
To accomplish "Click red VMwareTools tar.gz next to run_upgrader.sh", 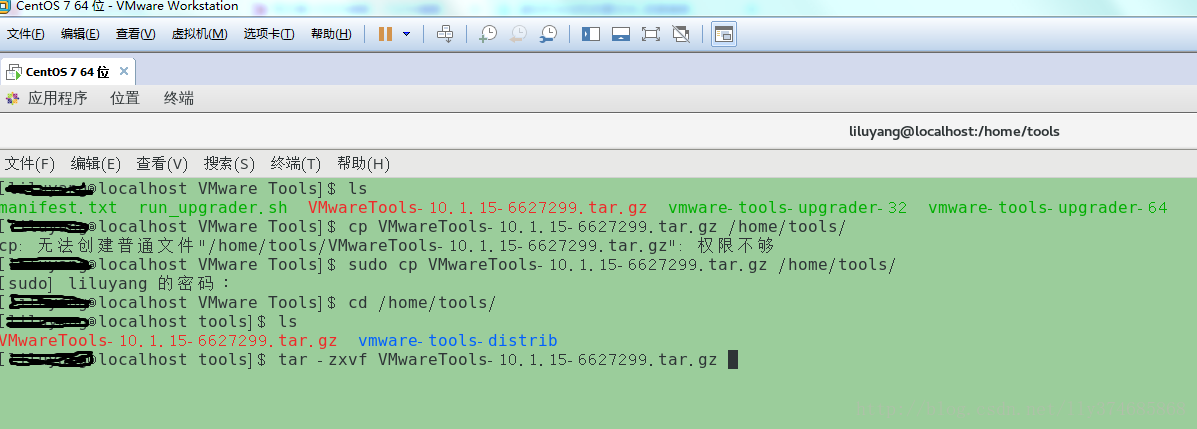I will click(478, 208).
